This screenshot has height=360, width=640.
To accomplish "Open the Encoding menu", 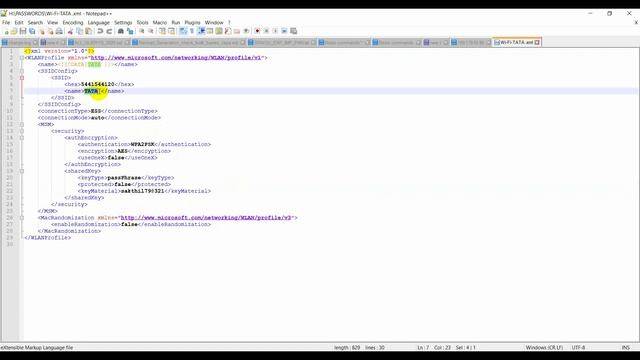I will coord(73,22).
